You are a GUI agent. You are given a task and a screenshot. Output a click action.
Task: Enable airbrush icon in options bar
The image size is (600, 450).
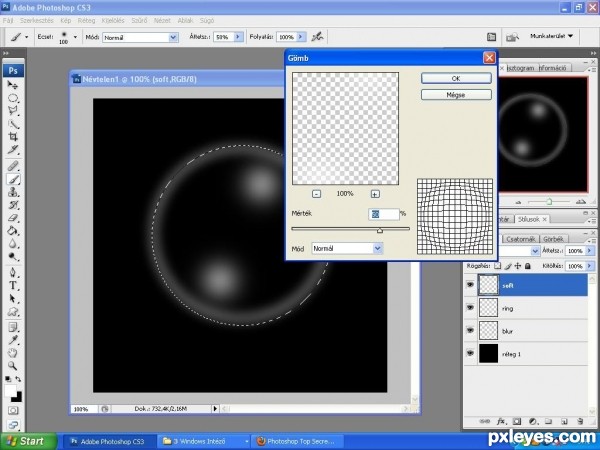pos(317,37)
